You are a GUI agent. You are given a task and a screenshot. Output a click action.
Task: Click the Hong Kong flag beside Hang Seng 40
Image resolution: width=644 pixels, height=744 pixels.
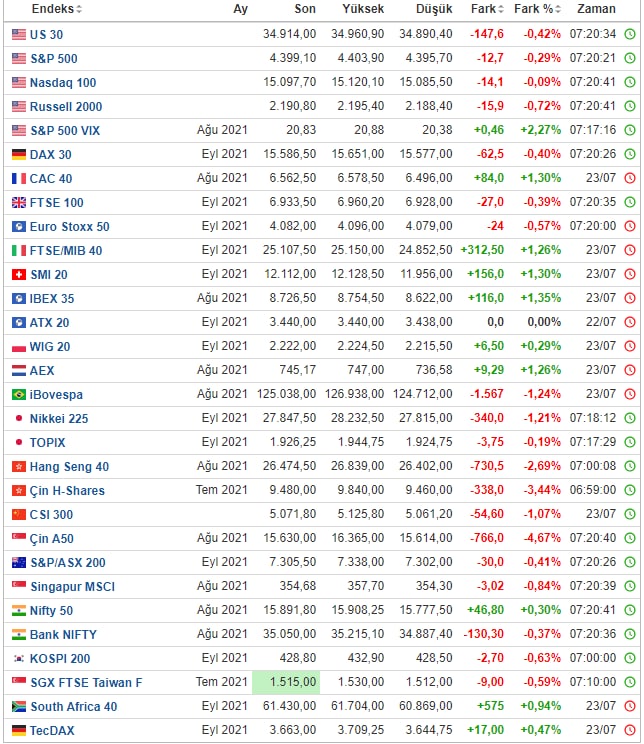19,466
